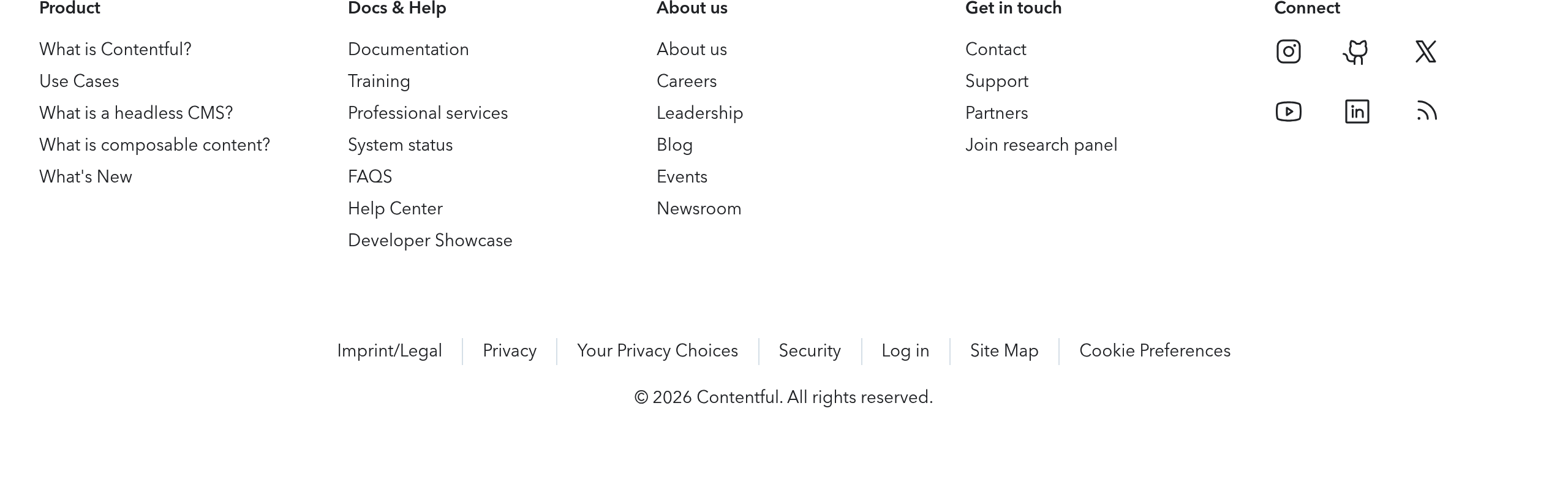Viewport: 1568px width, 490px height.
Task: Open Cookie Preferences in the footer
Action: point(1155,351)
